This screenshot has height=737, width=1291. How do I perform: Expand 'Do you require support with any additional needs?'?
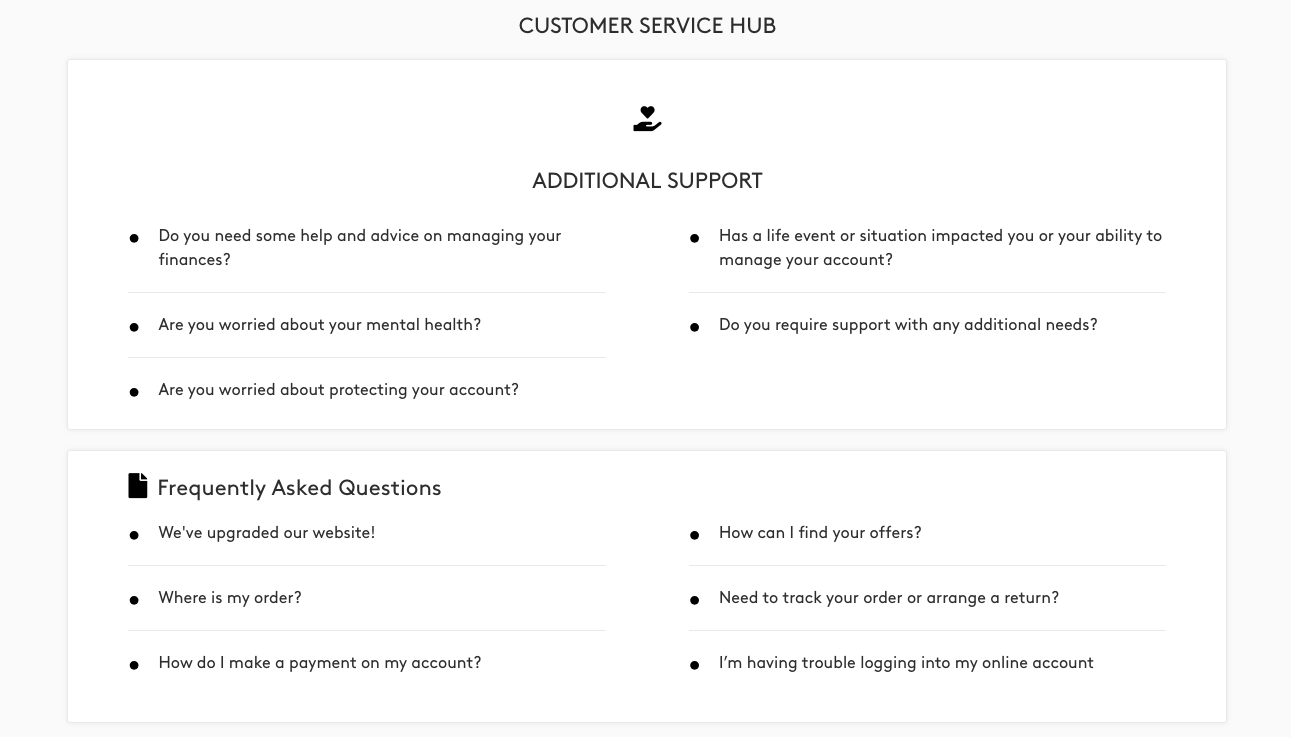click(x=908, y=325)
